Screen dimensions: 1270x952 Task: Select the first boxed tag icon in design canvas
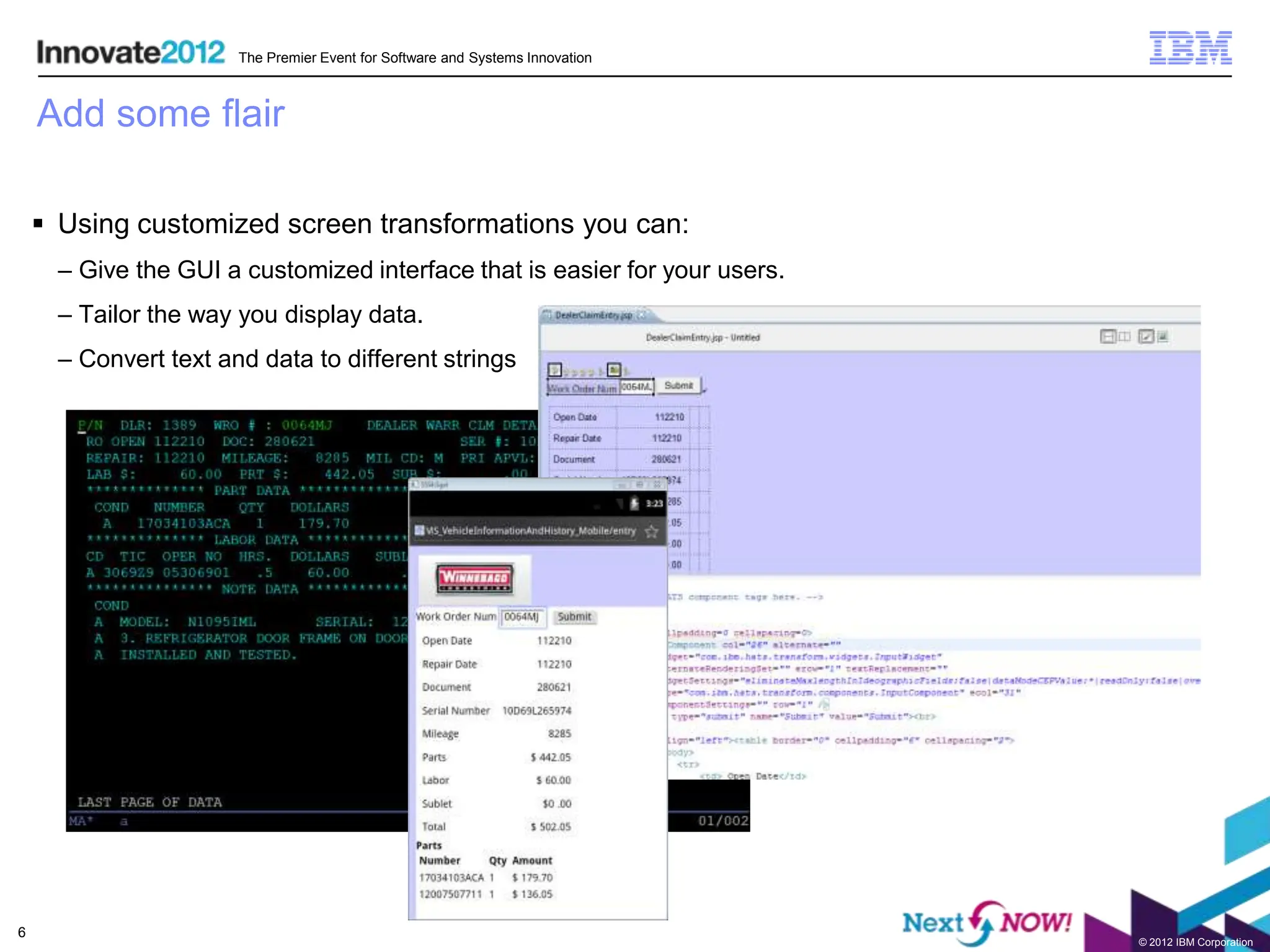click(555, 370)
